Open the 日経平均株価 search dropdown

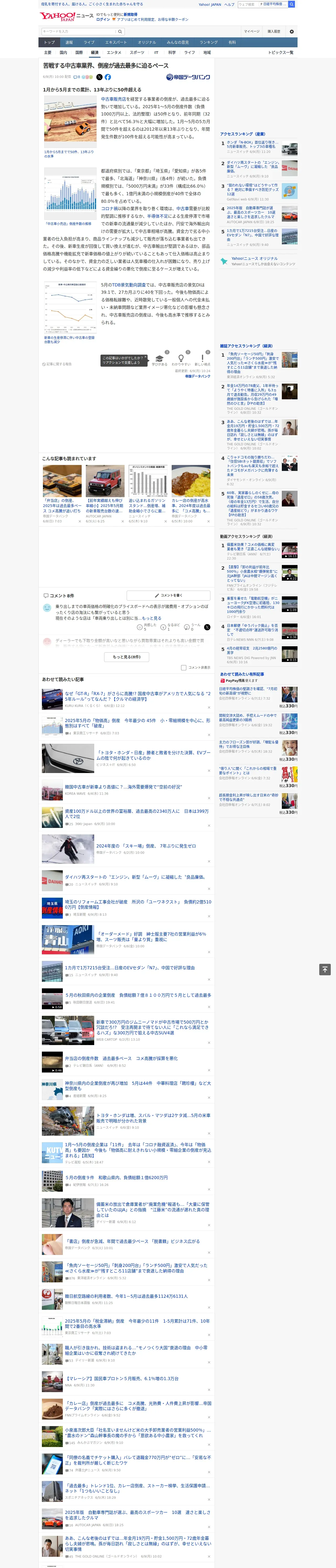(273, 4)
